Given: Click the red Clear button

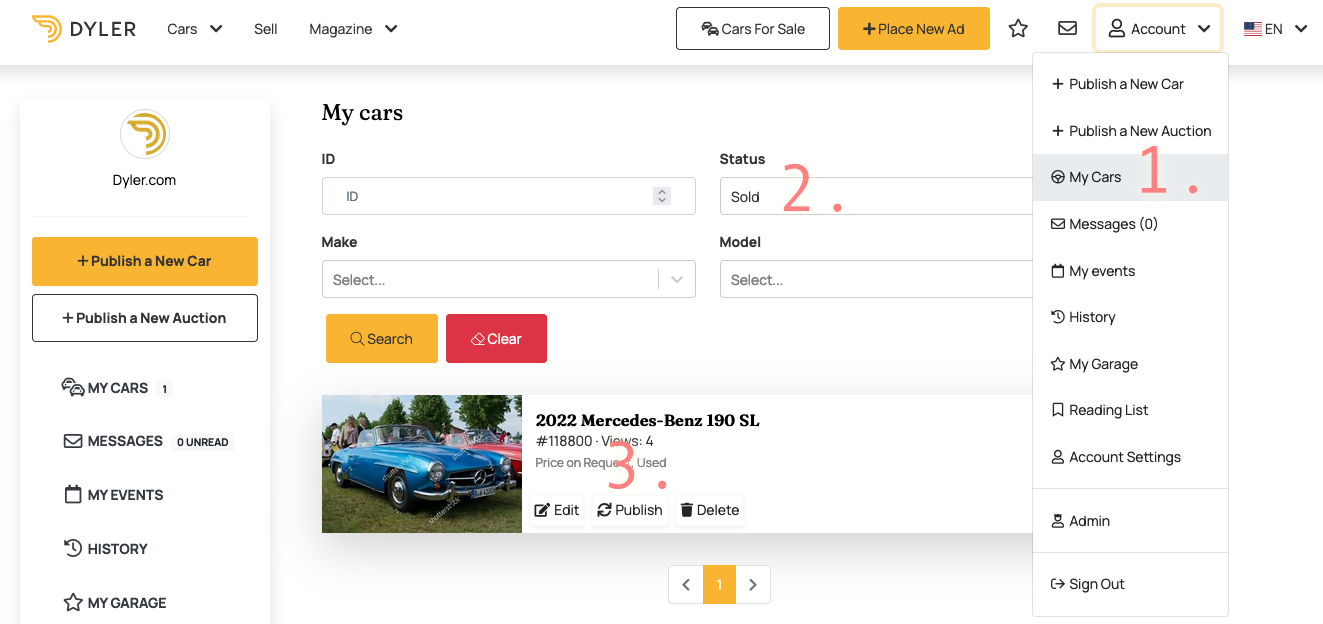Looking at the screenshot, I should click(x=496, y=338).
